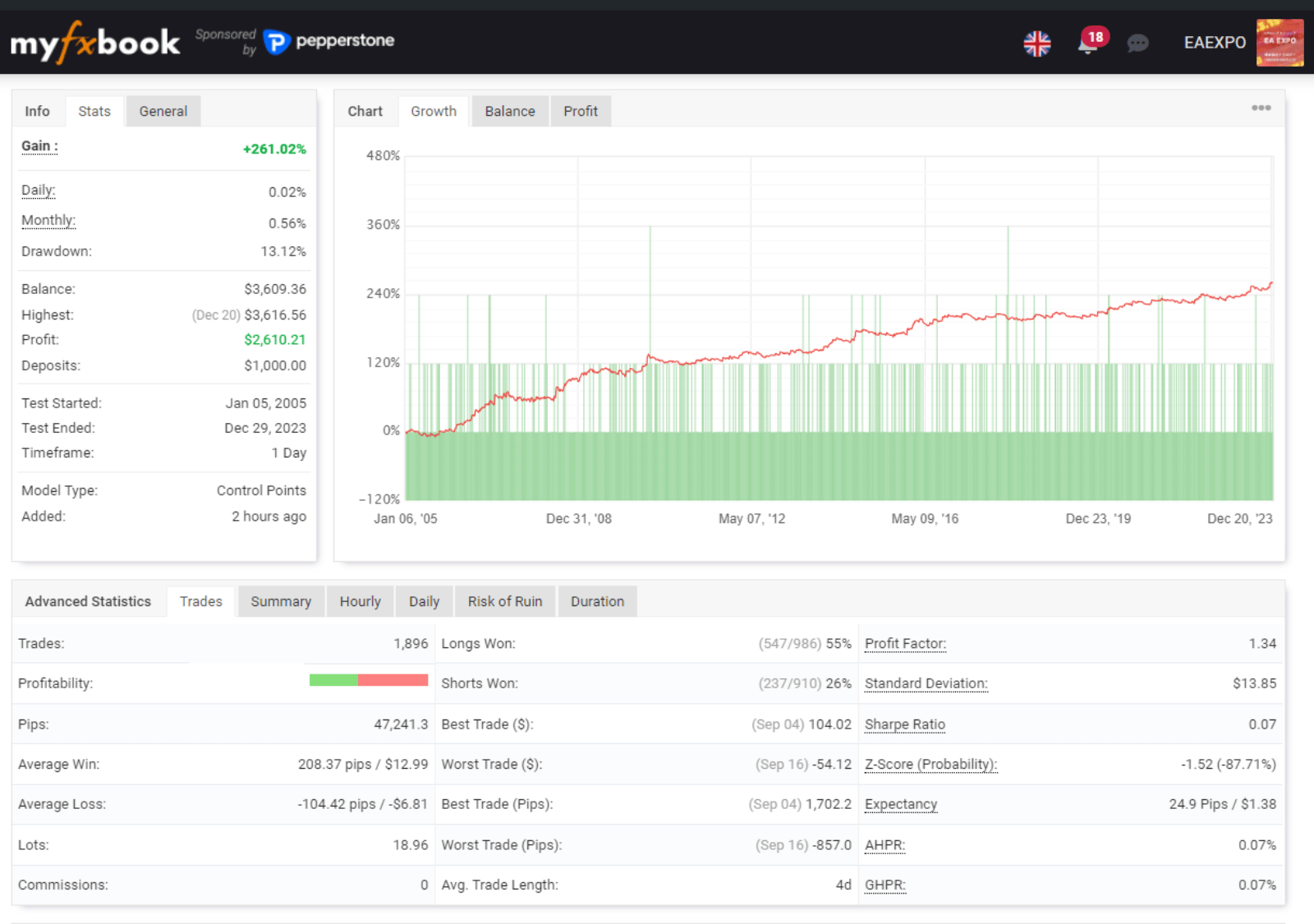Click the Dec 31, '08 axis label

(x=579, y=519)
